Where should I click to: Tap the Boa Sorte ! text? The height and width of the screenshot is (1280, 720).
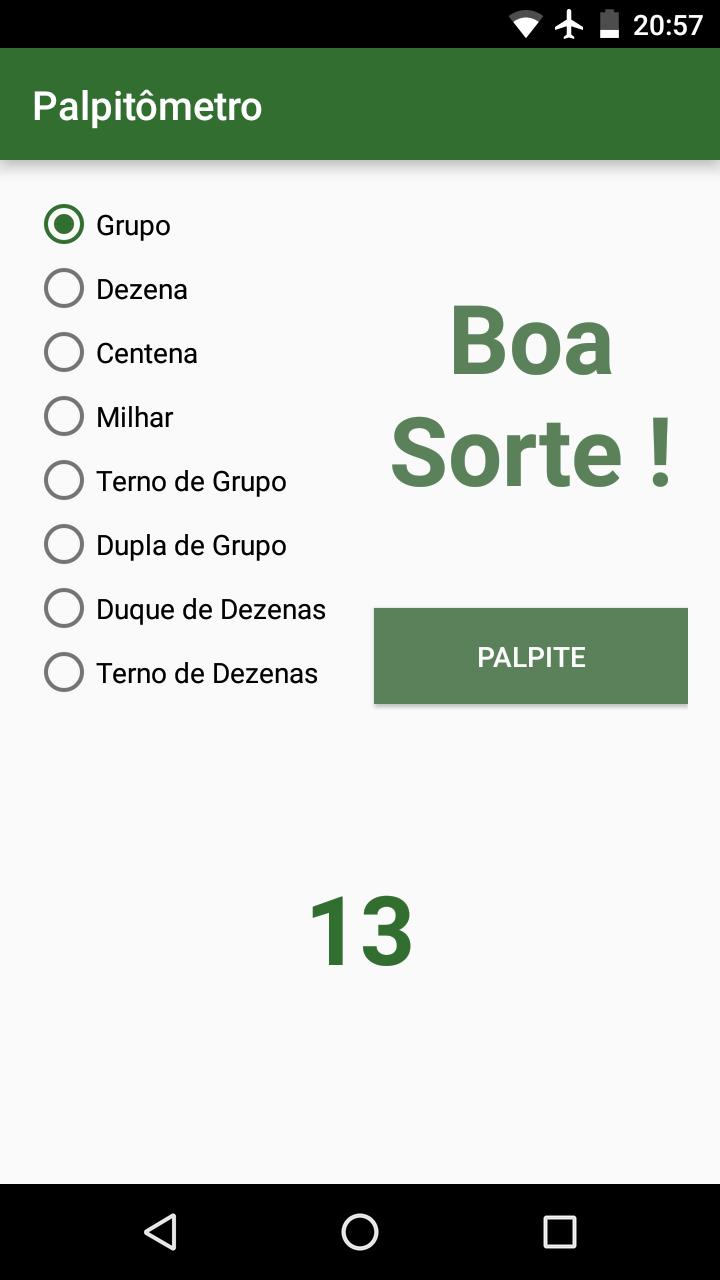click(x=531, y=397)
